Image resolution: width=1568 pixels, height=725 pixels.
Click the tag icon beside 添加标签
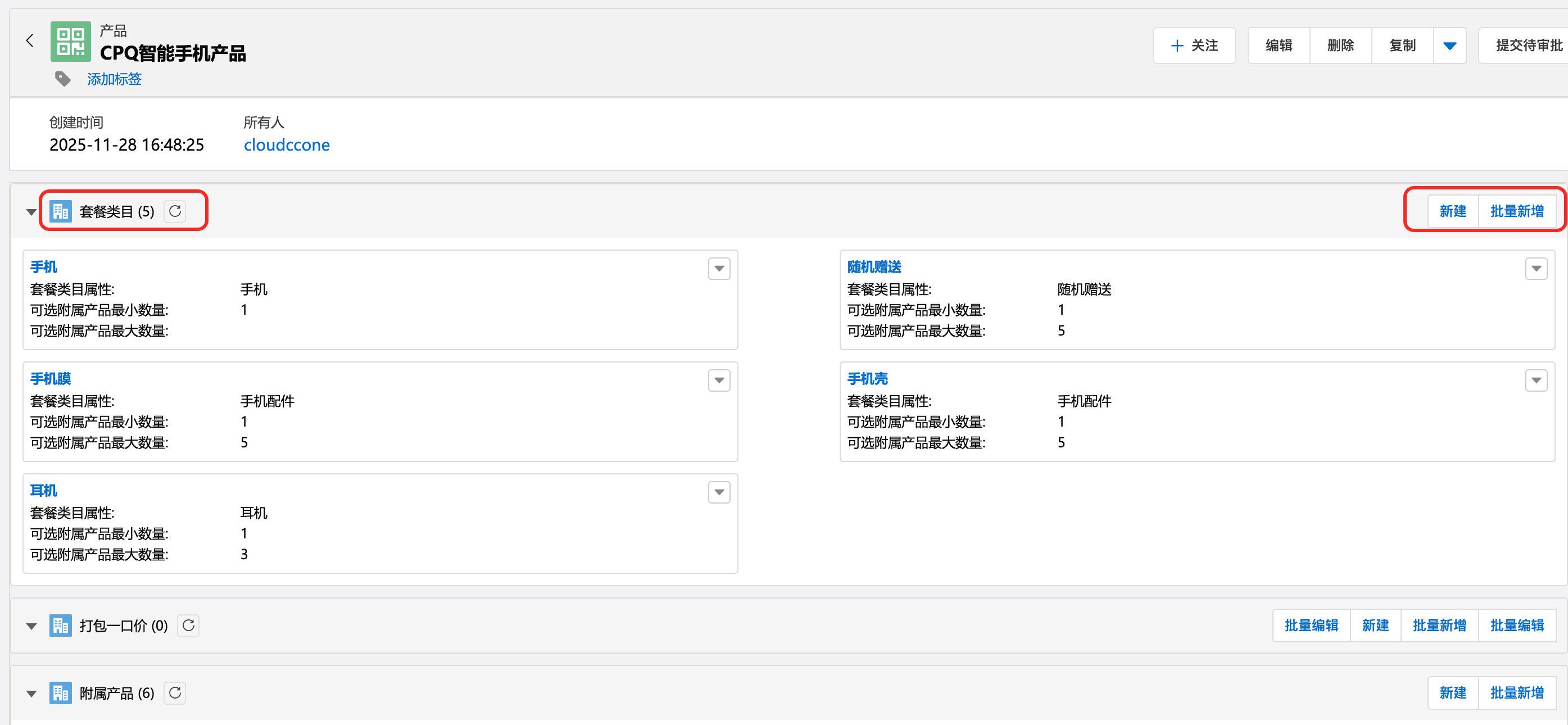pyautogui.click(x=62, y=79)
